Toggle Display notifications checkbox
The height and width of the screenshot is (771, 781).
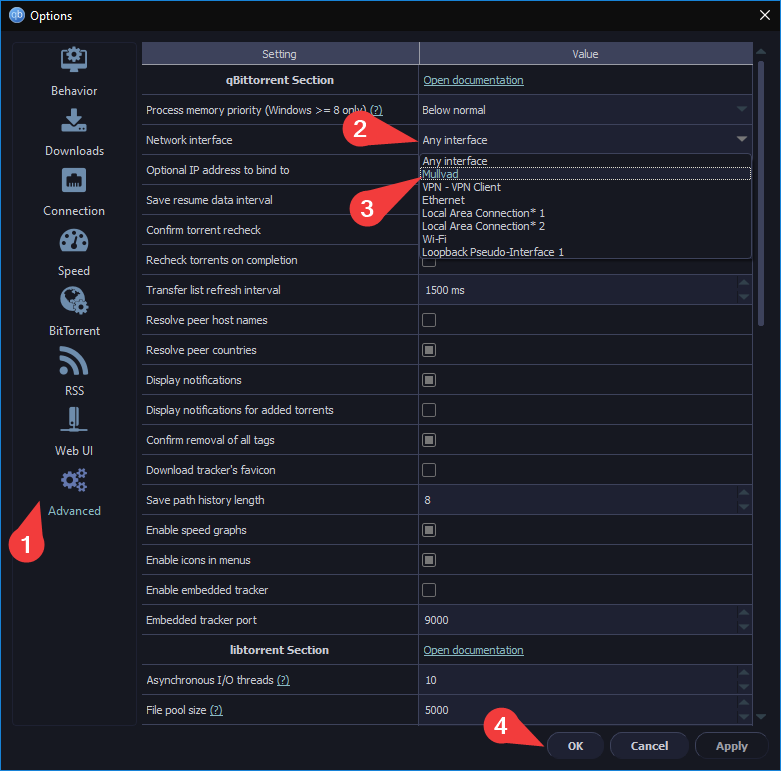(429, 380)
